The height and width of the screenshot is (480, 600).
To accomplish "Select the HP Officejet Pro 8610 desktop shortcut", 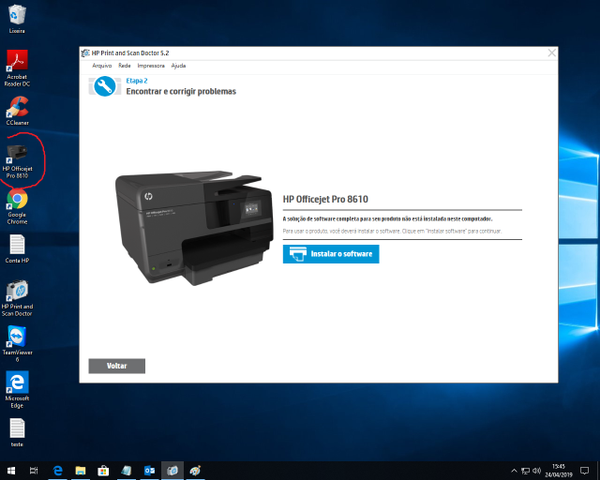I will click(17, 162).
